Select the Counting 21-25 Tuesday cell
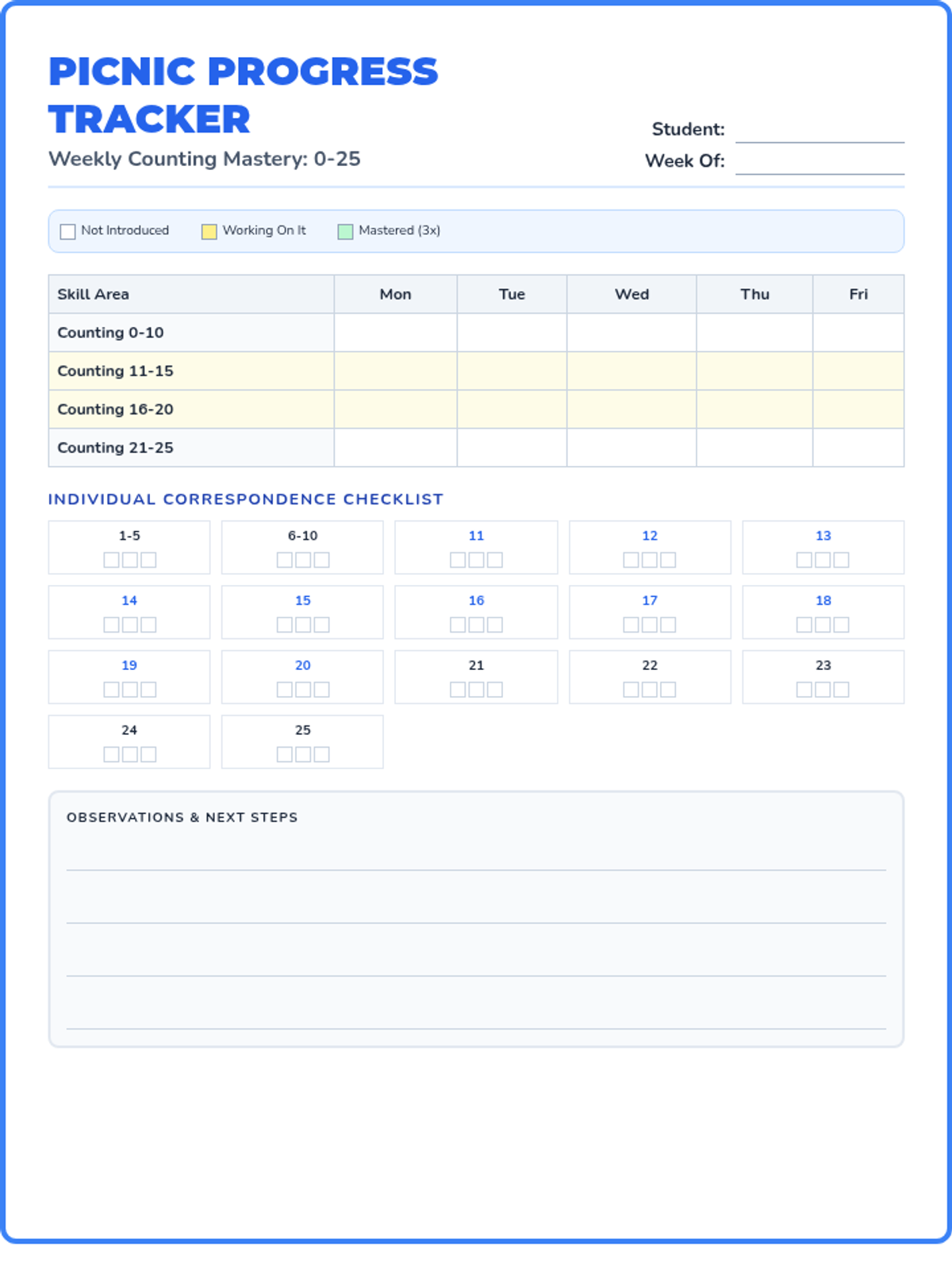The width and height of the screenshot is (952, 1270). [512, 448]
